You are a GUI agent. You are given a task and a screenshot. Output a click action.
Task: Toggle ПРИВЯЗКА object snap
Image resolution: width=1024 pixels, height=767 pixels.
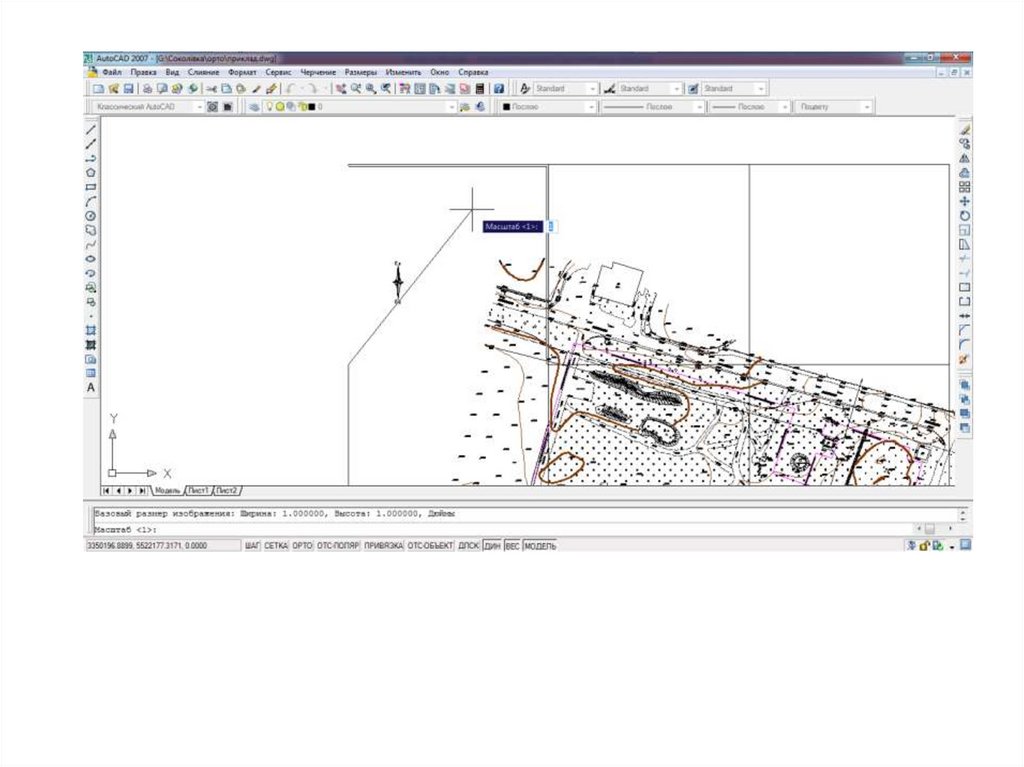click(x=383, y=546)
